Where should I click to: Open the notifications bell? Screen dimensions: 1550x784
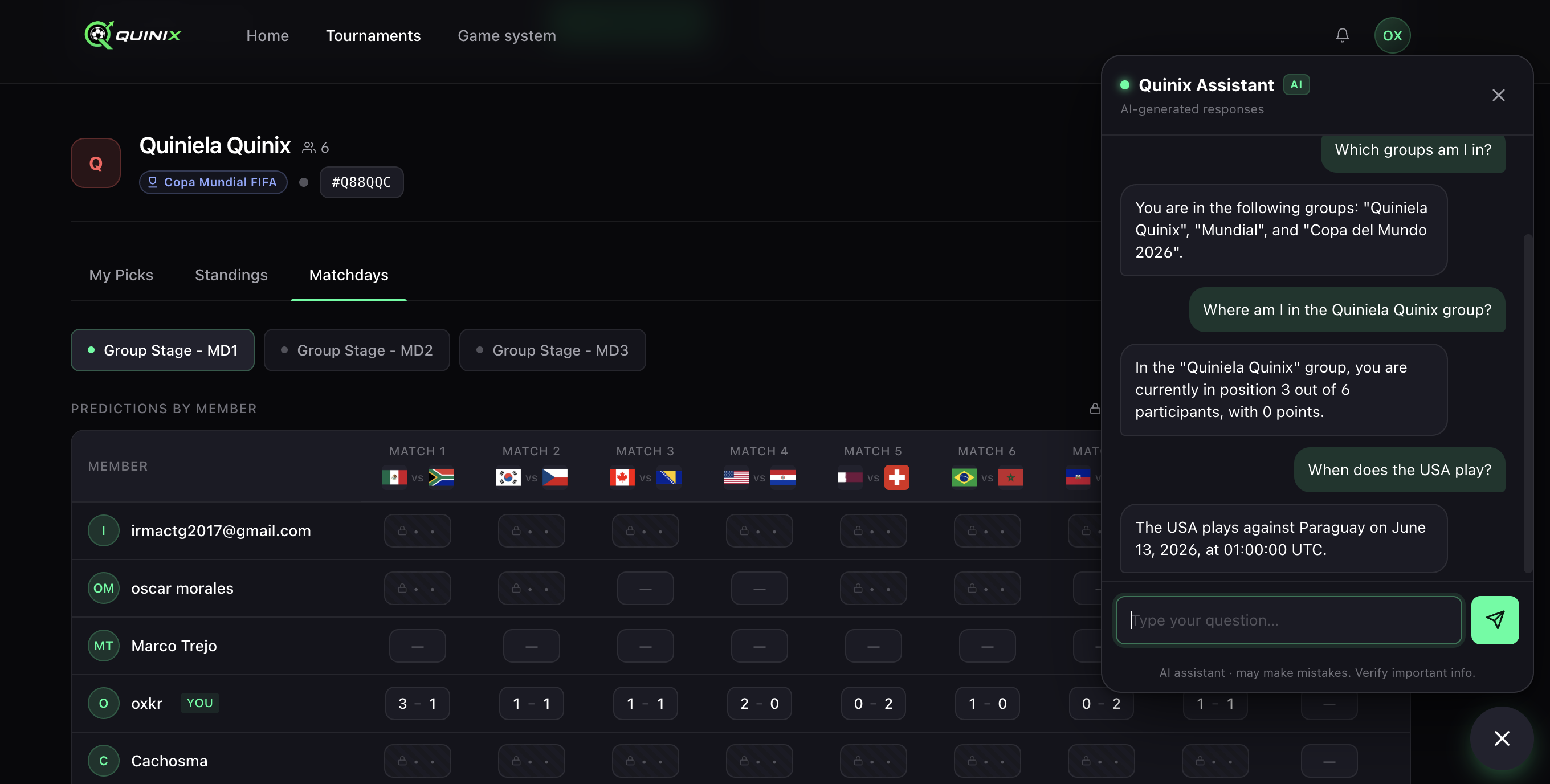[1342, 35]
